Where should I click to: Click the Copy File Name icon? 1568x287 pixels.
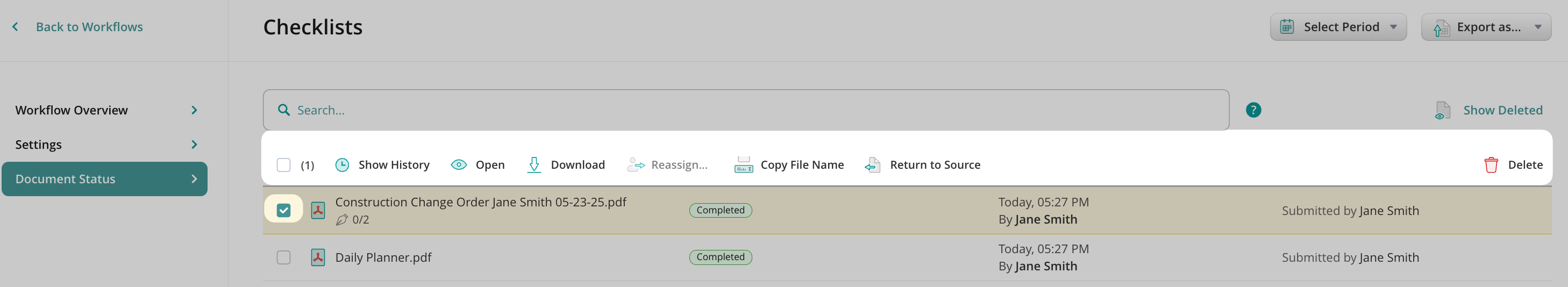point(743,165)
